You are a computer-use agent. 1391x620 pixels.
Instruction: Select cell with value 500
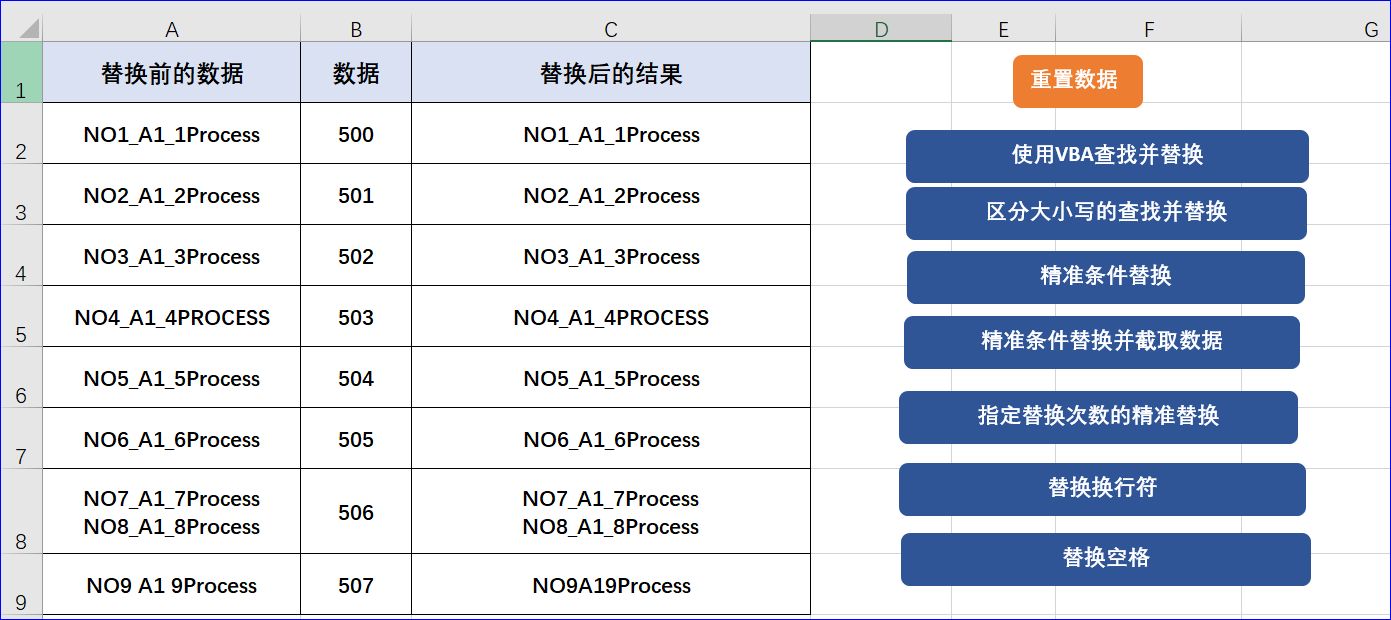[x=356, y=133]
